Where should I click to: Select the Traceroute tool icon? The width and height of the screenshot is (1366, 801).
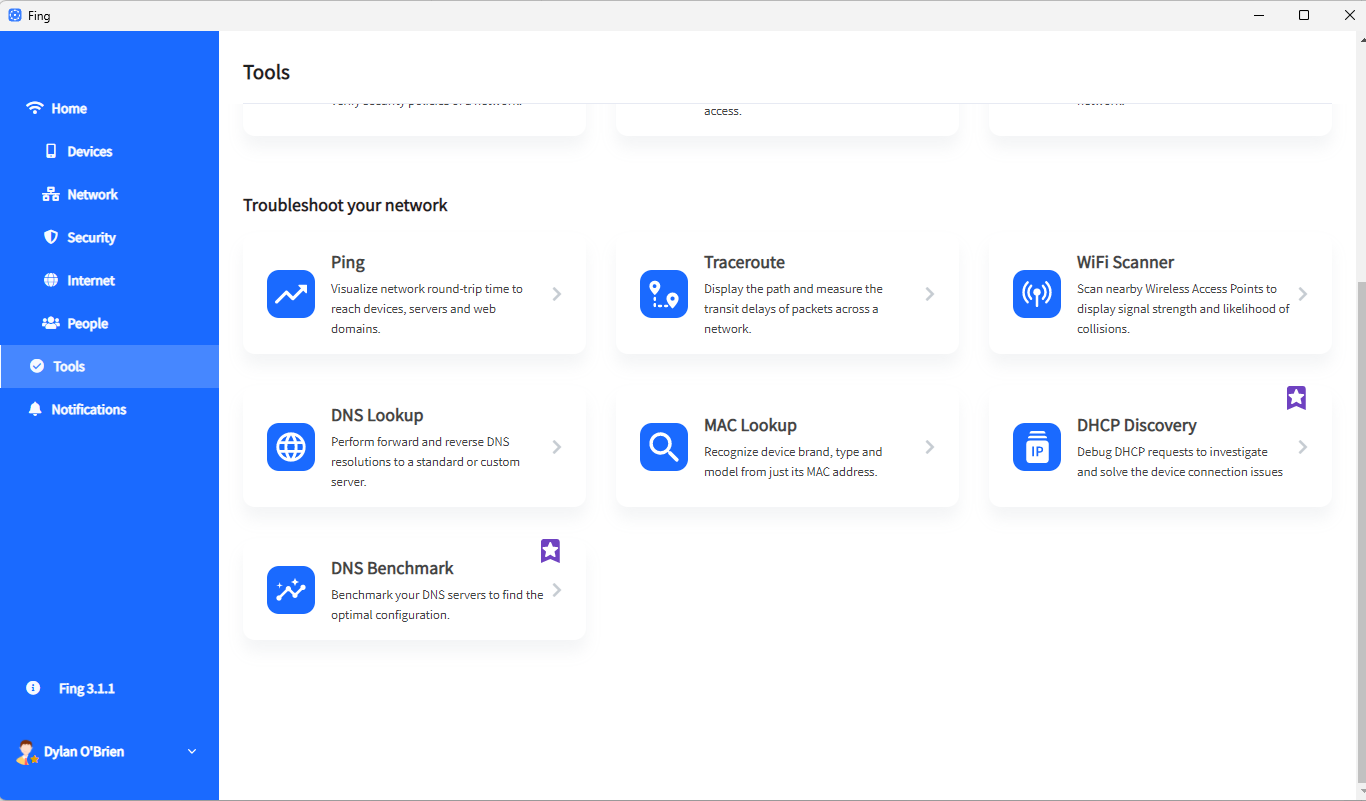click(663, 293)
